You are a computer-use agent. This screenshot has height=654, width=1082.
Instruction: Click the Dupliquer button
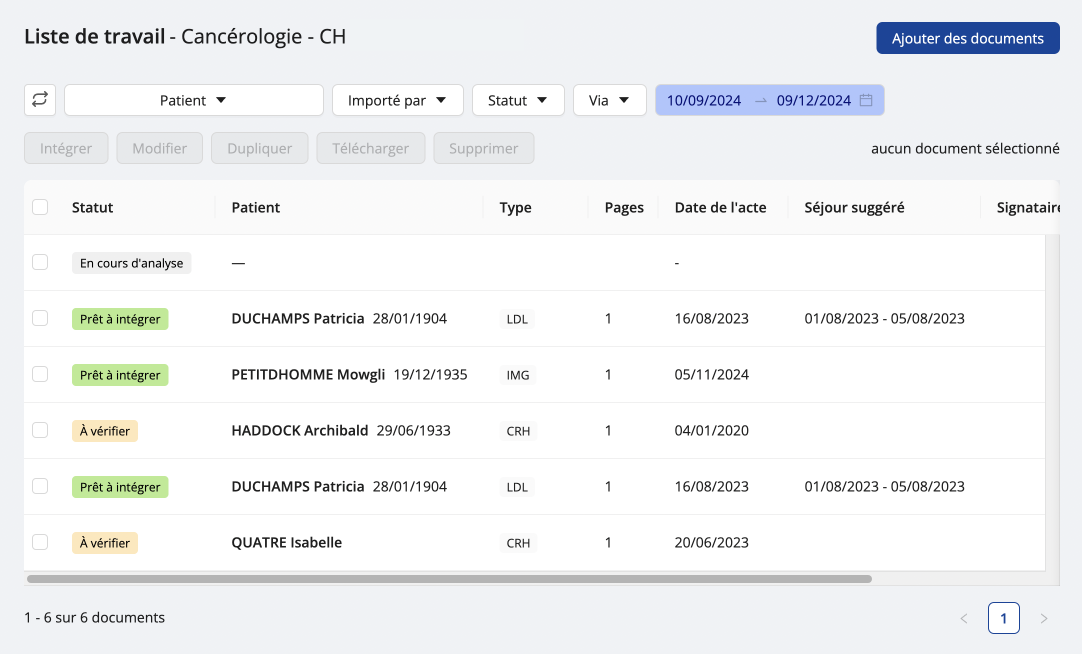tap(259, 148)
